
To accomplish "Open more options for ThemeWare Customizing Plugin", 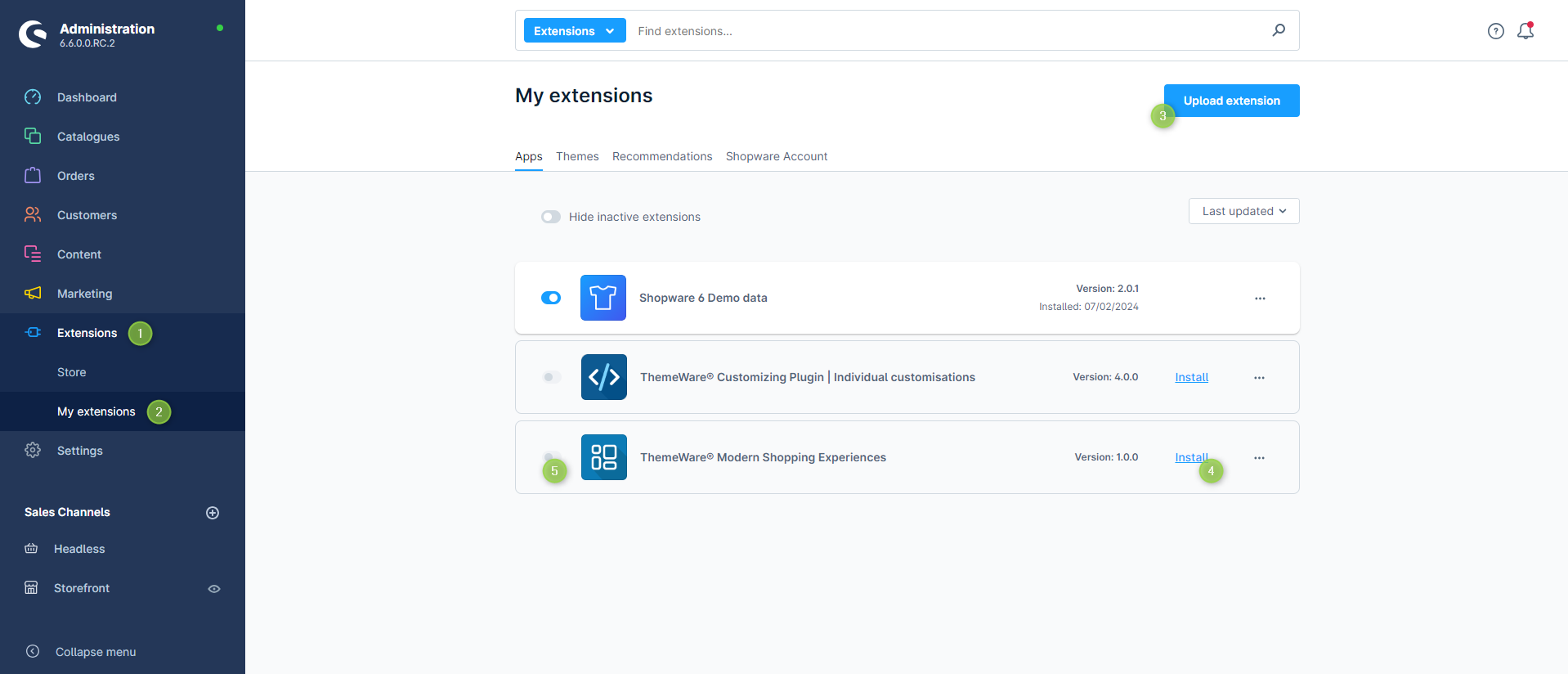I will point(1259,378).
